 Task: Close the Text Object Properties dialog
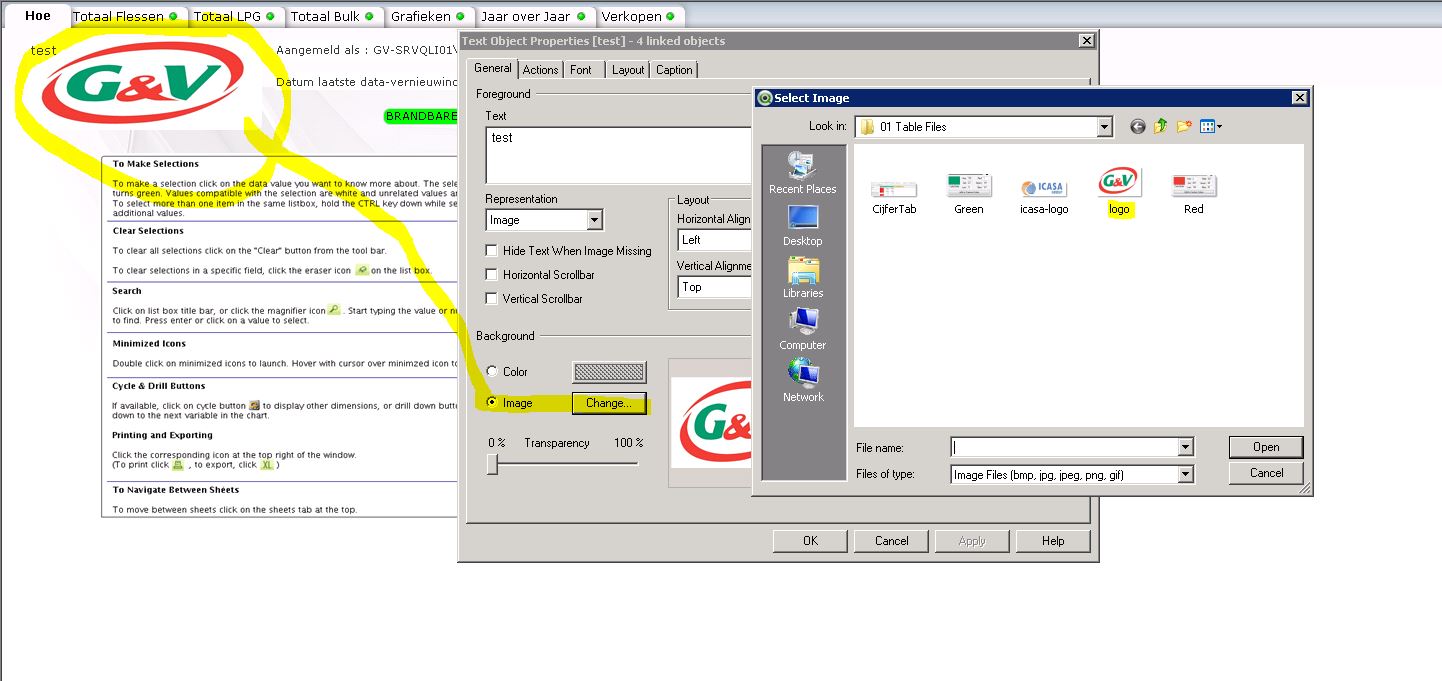pos(1086,41)
